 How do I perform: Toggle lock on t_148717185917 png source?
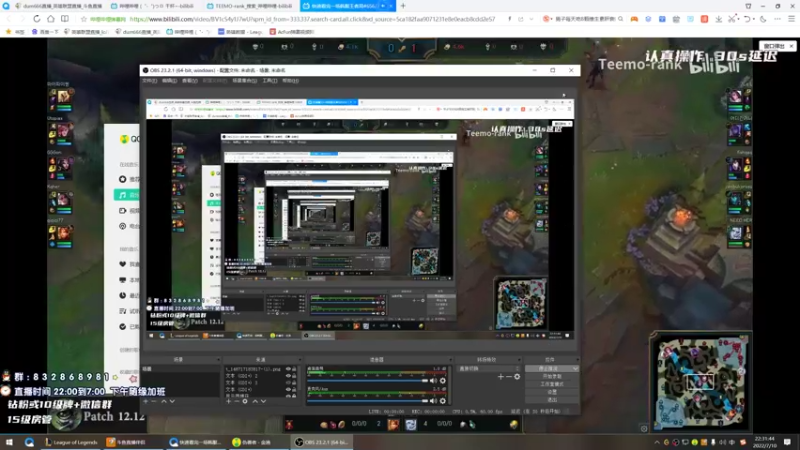pos(294,368)
